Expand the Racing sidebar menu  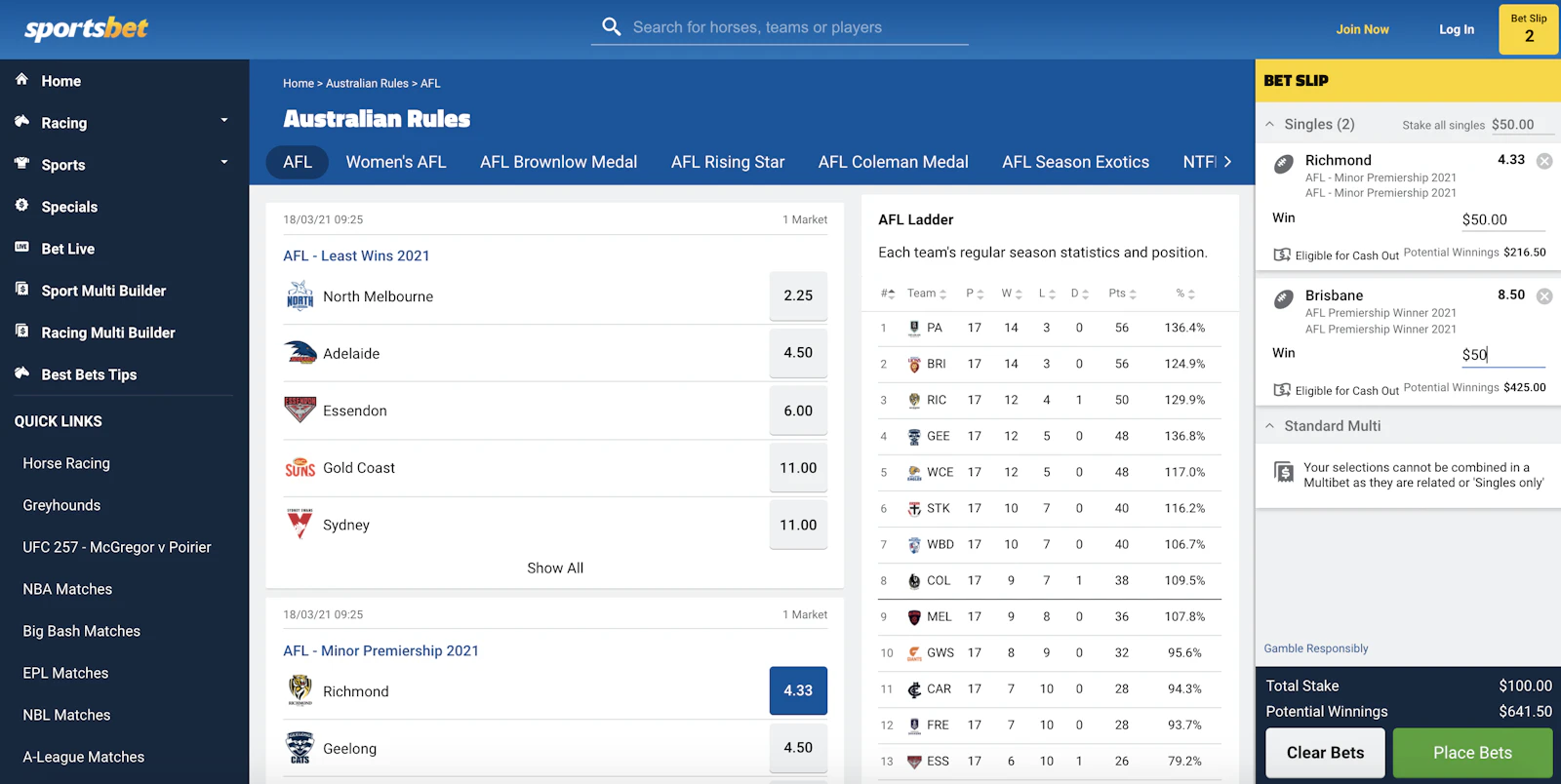pyautogui.click(x=224, y=121)
